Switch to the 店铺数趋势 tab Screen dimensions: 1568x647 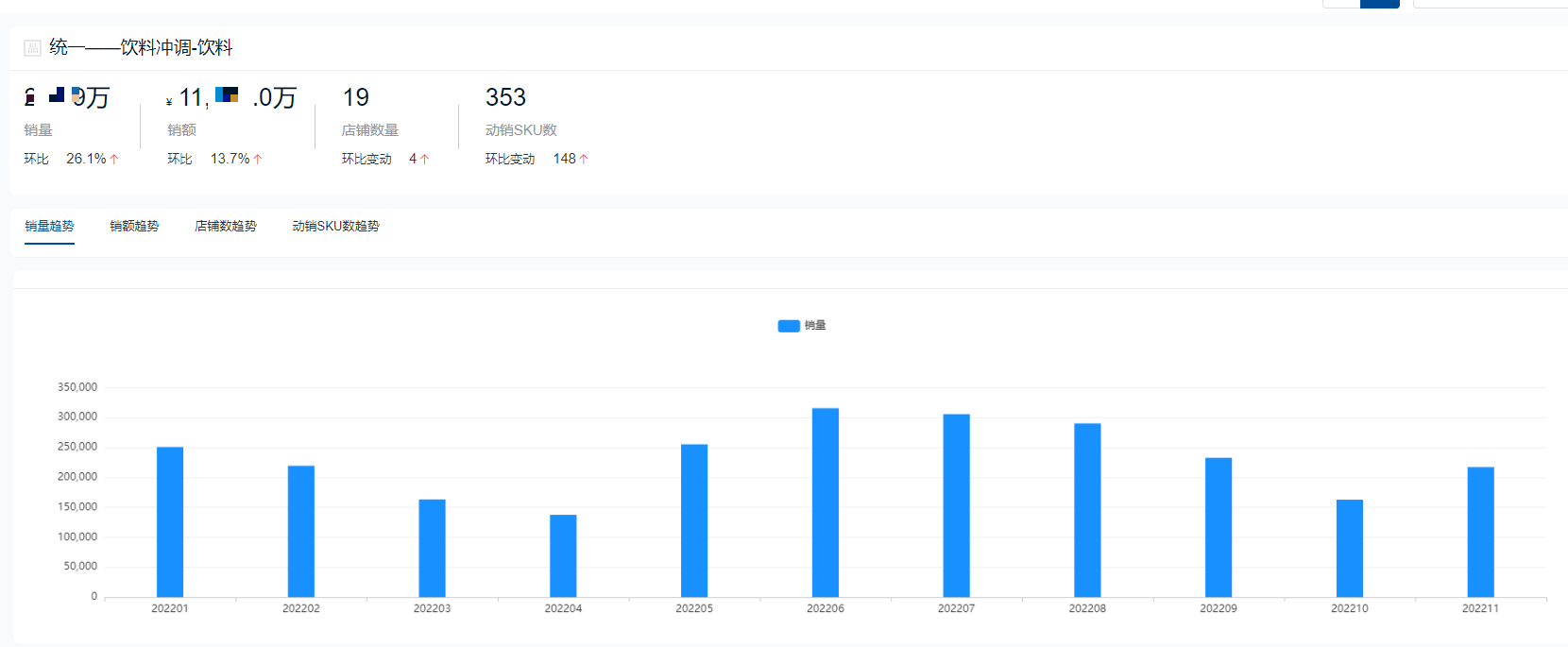click(226, 226)
